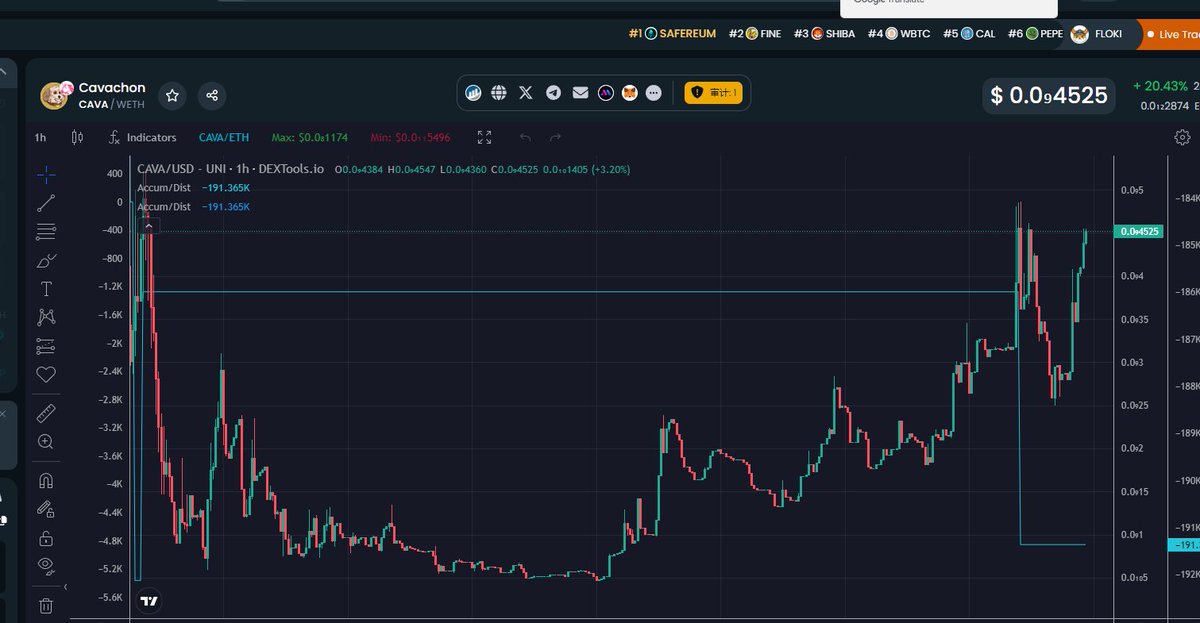1200x623 pixels.
Task: Toggle hide all drawings eye icon
Action: tap(45, 566)
